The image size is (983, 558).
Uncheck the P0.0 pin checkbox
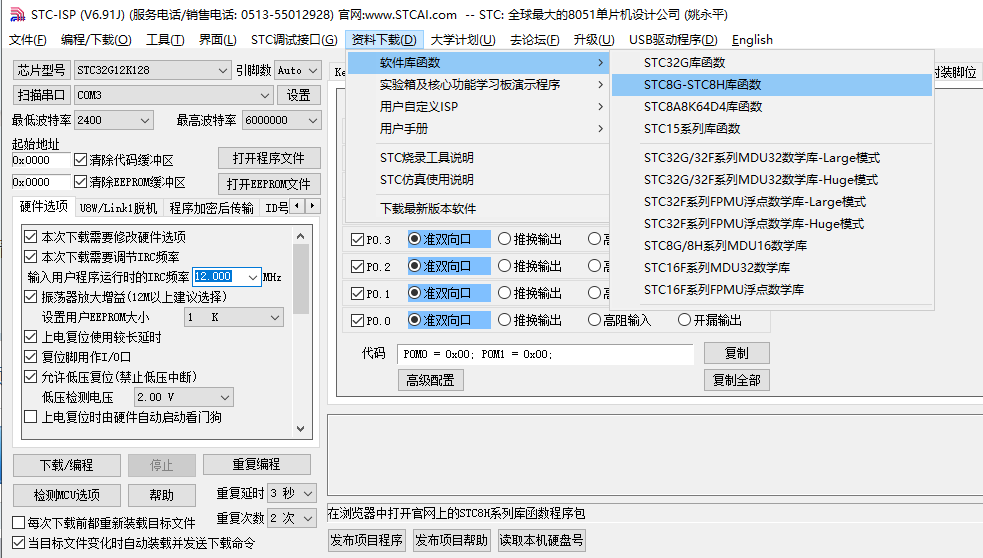(357, 320)
